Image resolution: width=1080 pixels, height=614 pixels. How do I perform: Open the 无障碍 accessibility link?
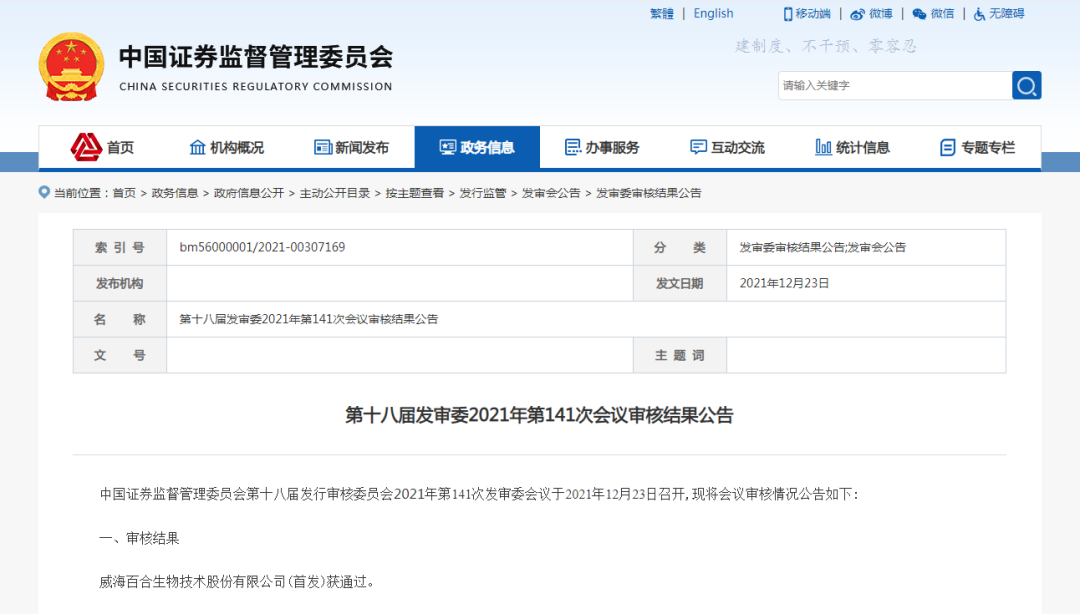pyautogui.click(x=999, y=14)
